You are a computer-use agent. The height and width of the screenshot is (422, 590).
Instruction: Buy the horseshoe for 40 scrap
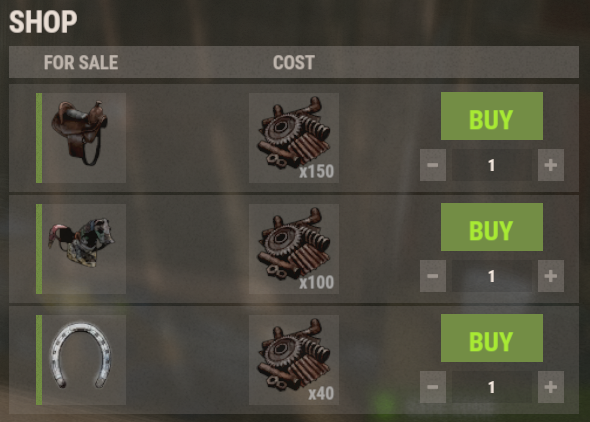(492, 338)
